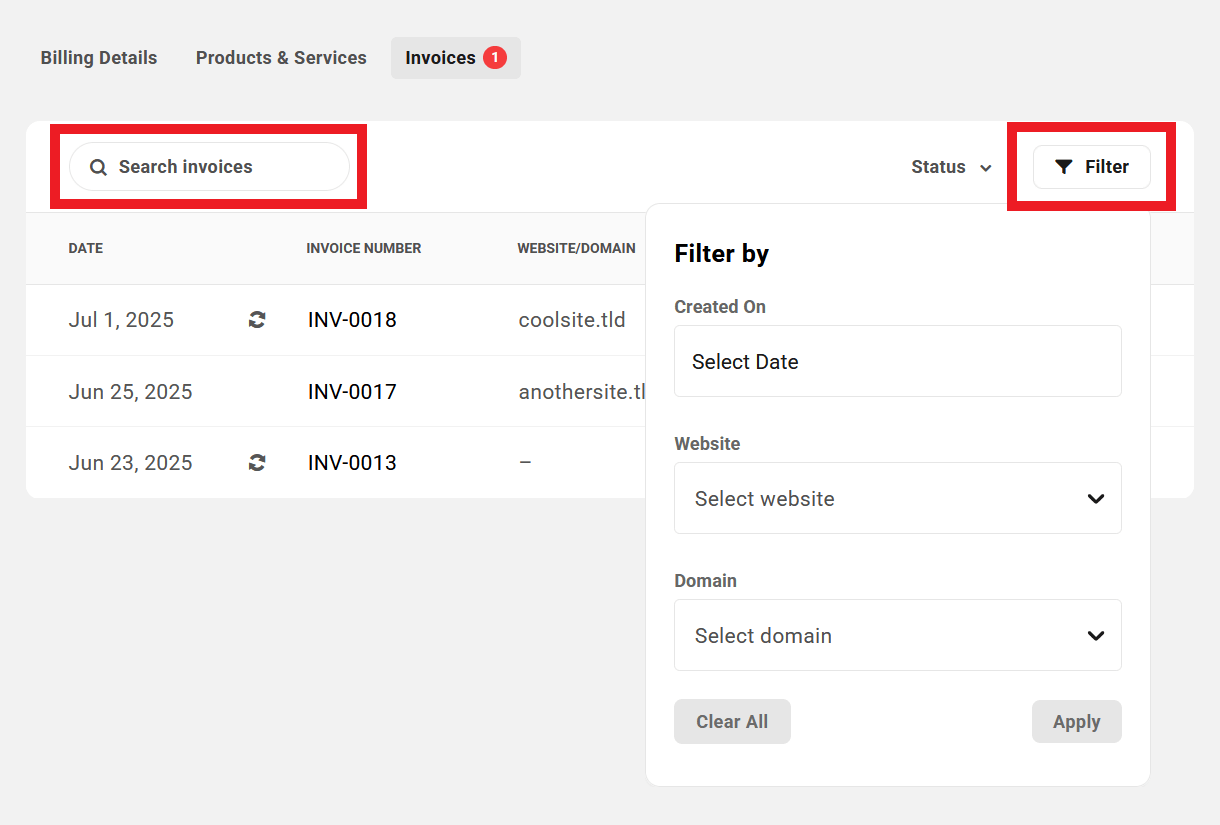
Task: Open invoice INV-0017
Action: pos(352,392)
